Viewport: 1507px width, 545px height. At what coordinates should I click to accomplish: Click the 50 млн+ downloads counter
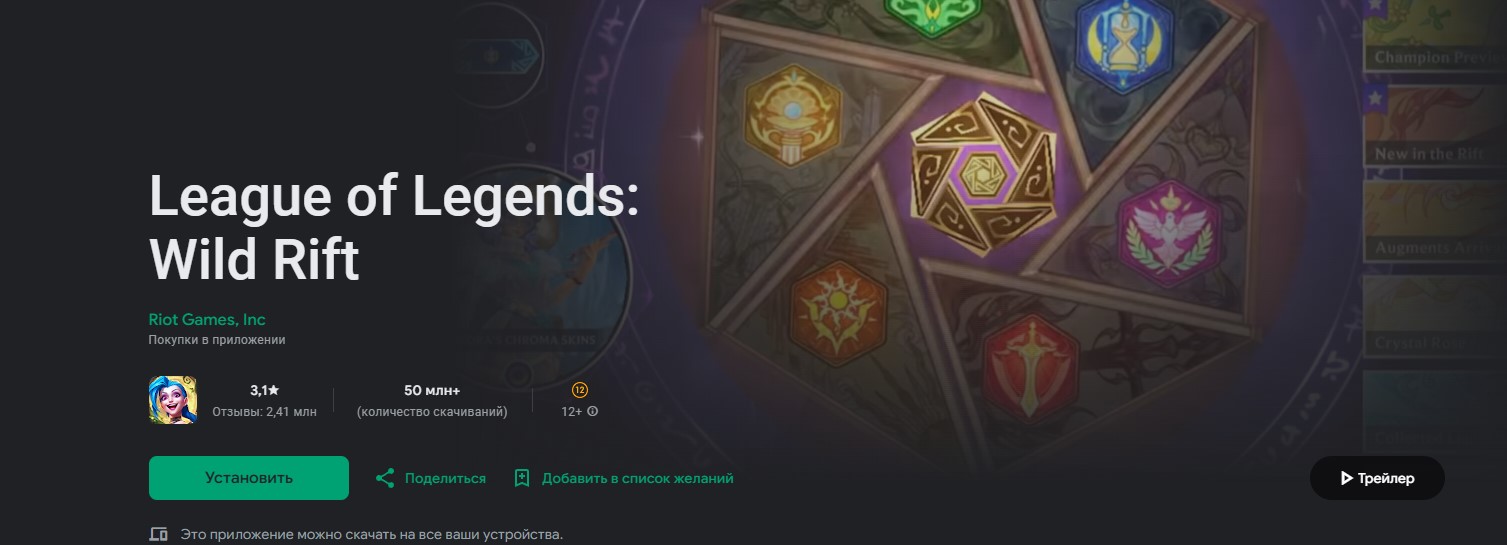click(432, 390)
